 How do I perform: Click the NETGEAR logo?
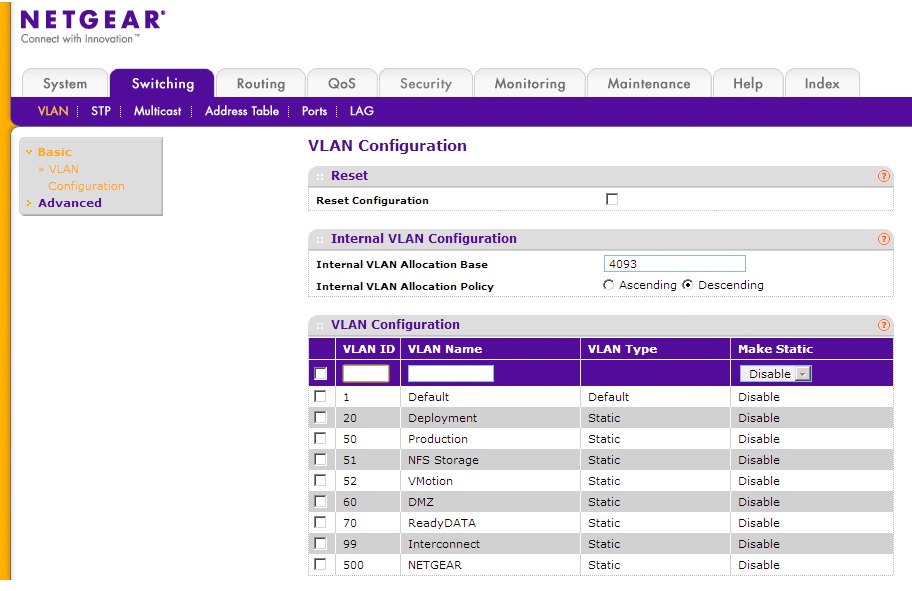tap(90, 19)
